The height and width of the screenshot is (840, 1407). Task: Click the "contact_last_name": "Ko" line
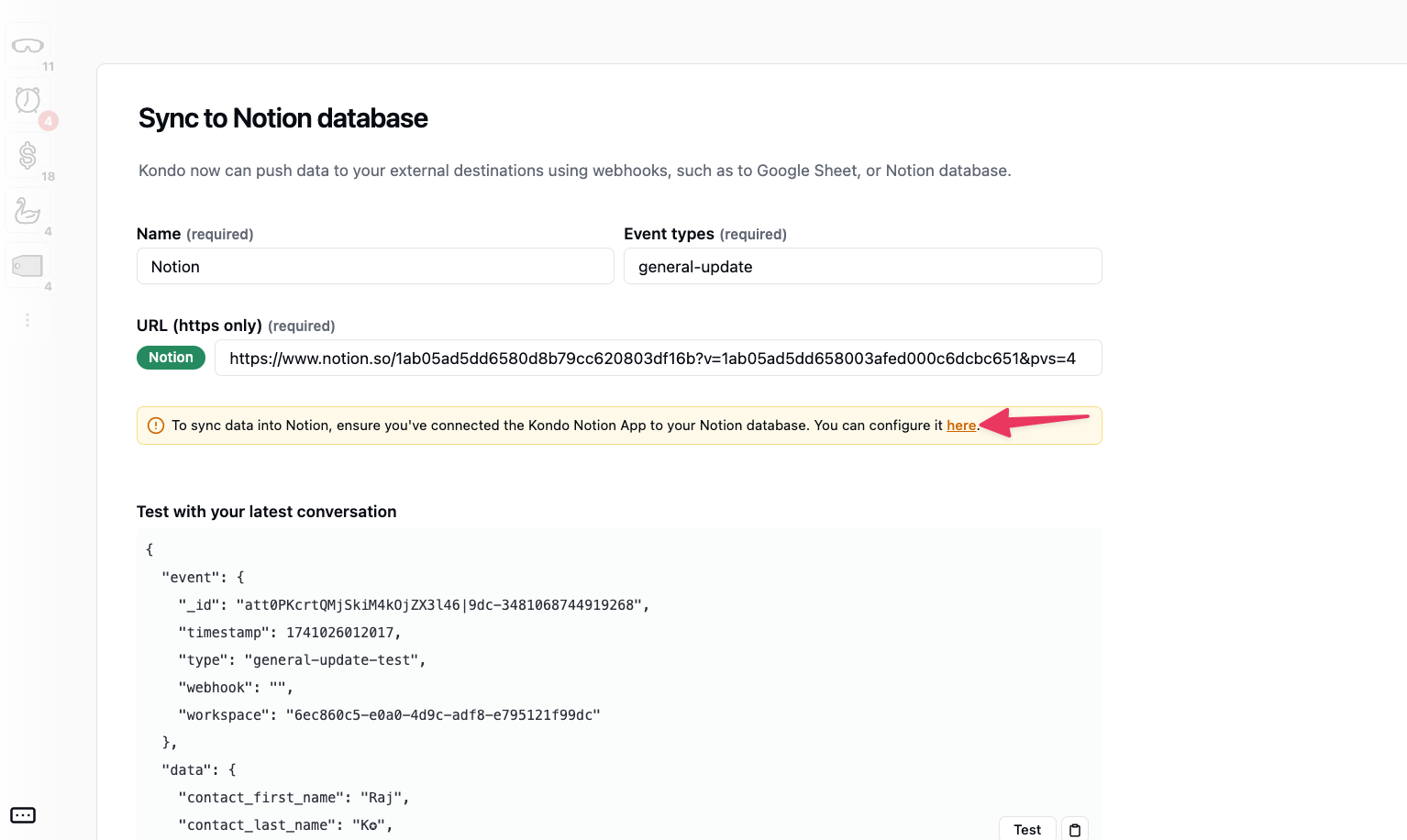click(285, 825)
